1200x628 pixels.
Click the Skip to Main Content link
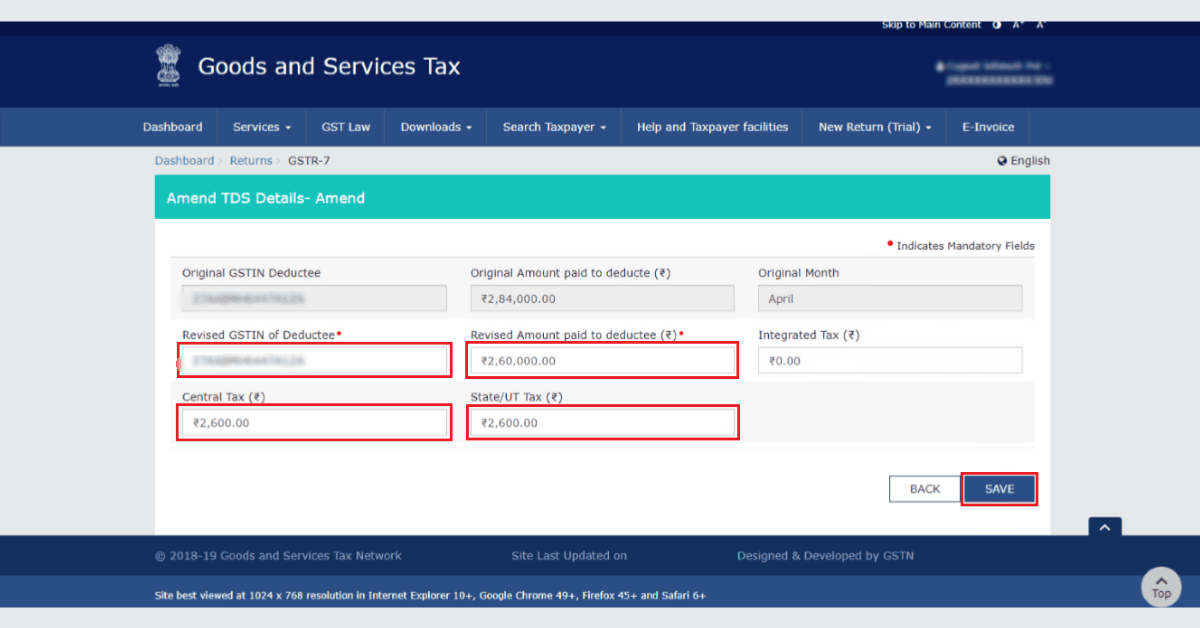click(931, 24)
